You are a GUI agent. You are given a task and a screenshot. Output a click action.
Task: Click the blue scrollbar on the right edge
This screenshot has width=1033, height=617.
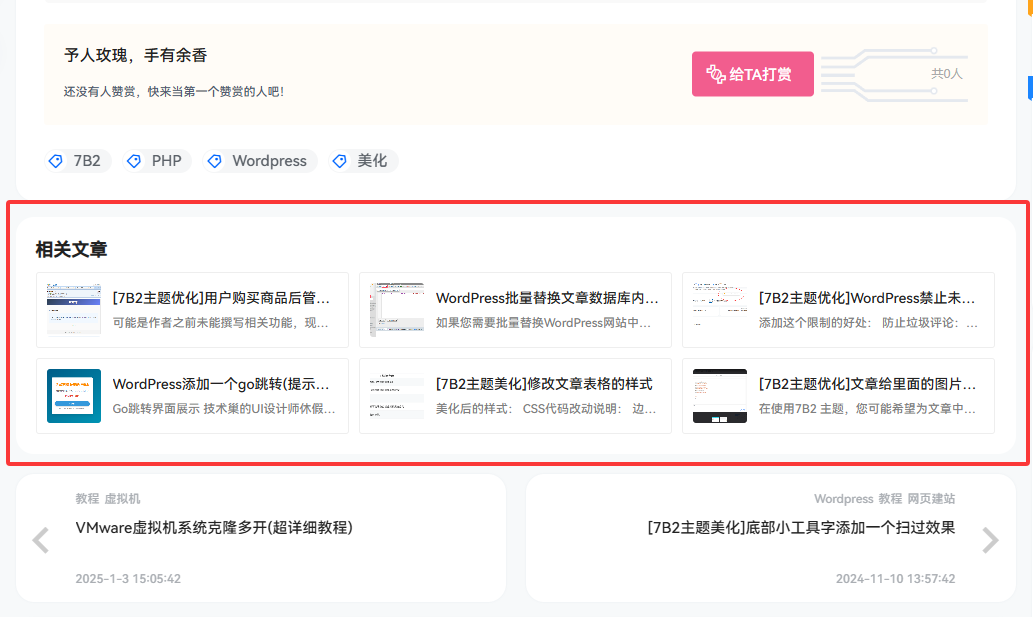[1029, 90]
